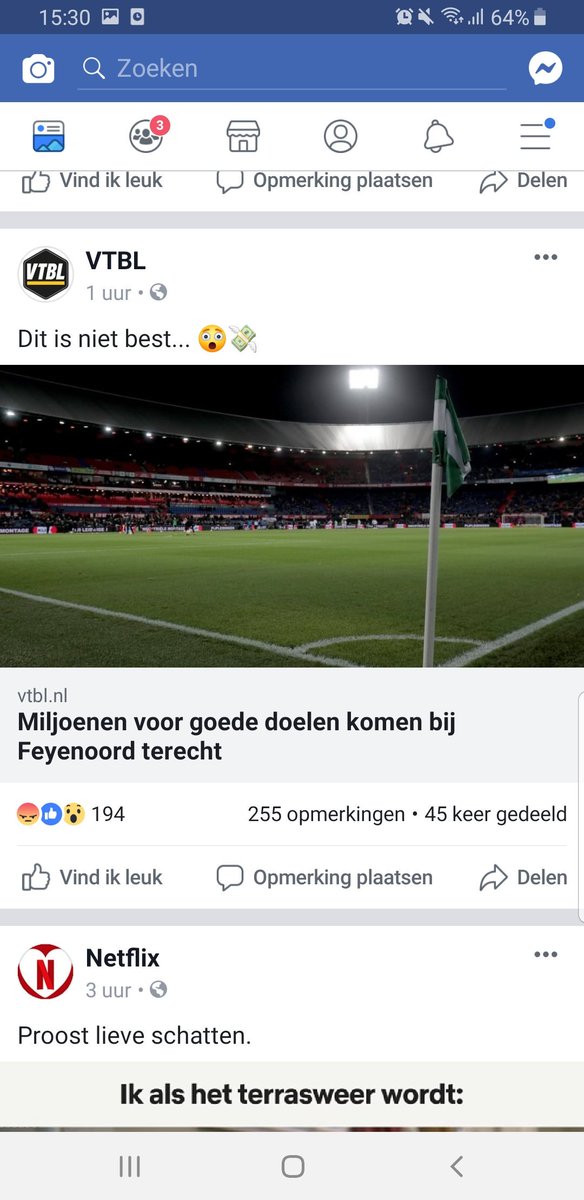Like the VTBL post with Vind ik leuk
Image resolution: width=584 pixels, height=1200 pixels.
[92, 878]
